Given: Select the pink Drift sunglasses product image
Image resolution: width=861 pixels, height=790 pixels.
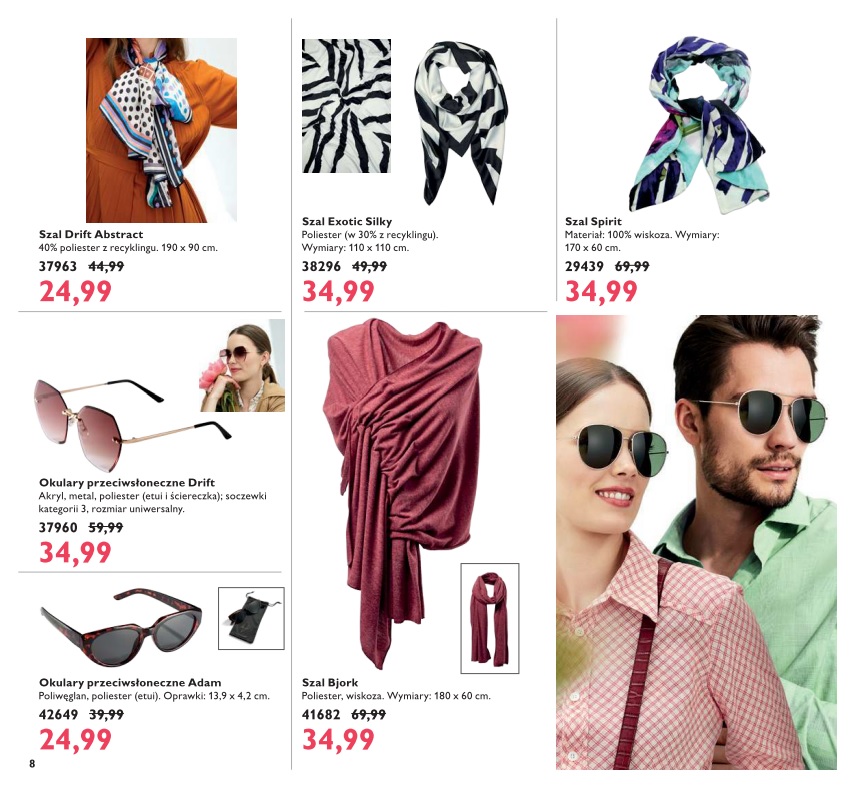Looking at the screenshot, I should 132,423.
